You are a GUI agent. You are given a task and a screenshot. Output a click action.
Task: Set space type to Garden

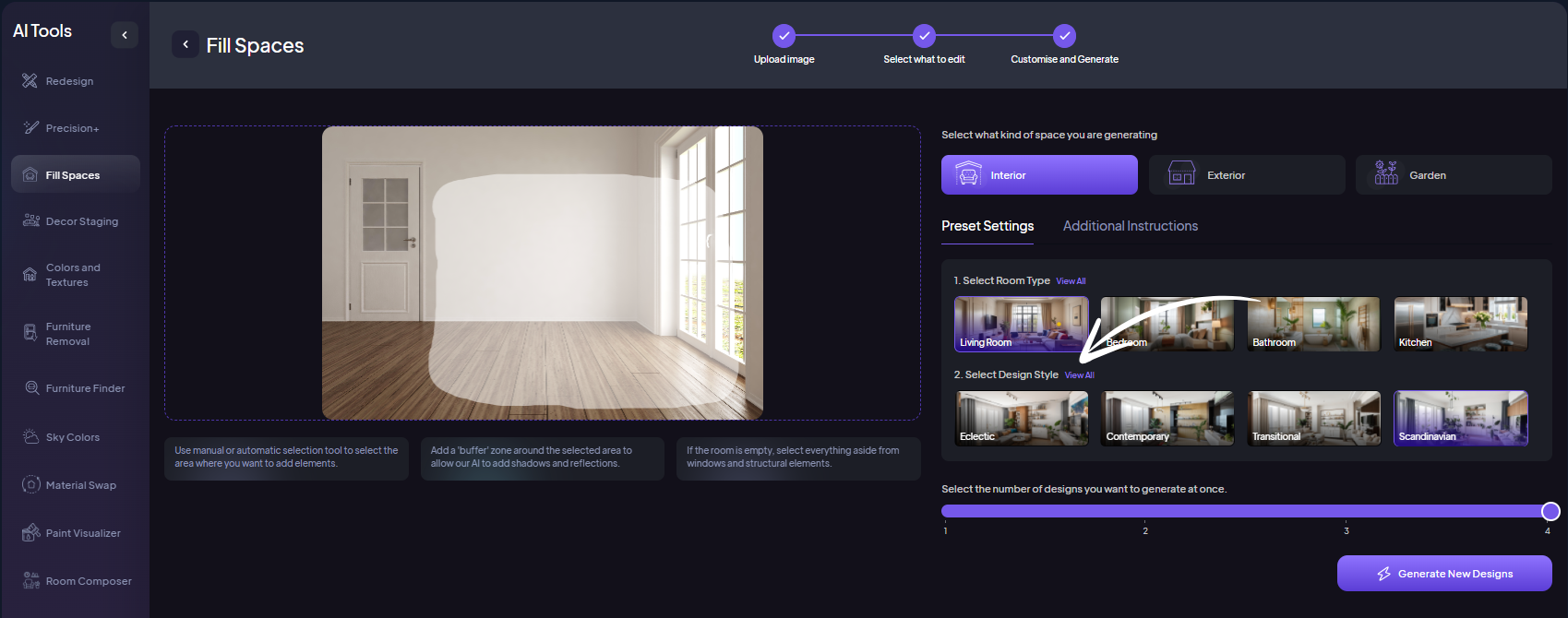(x=1453, y=175)
